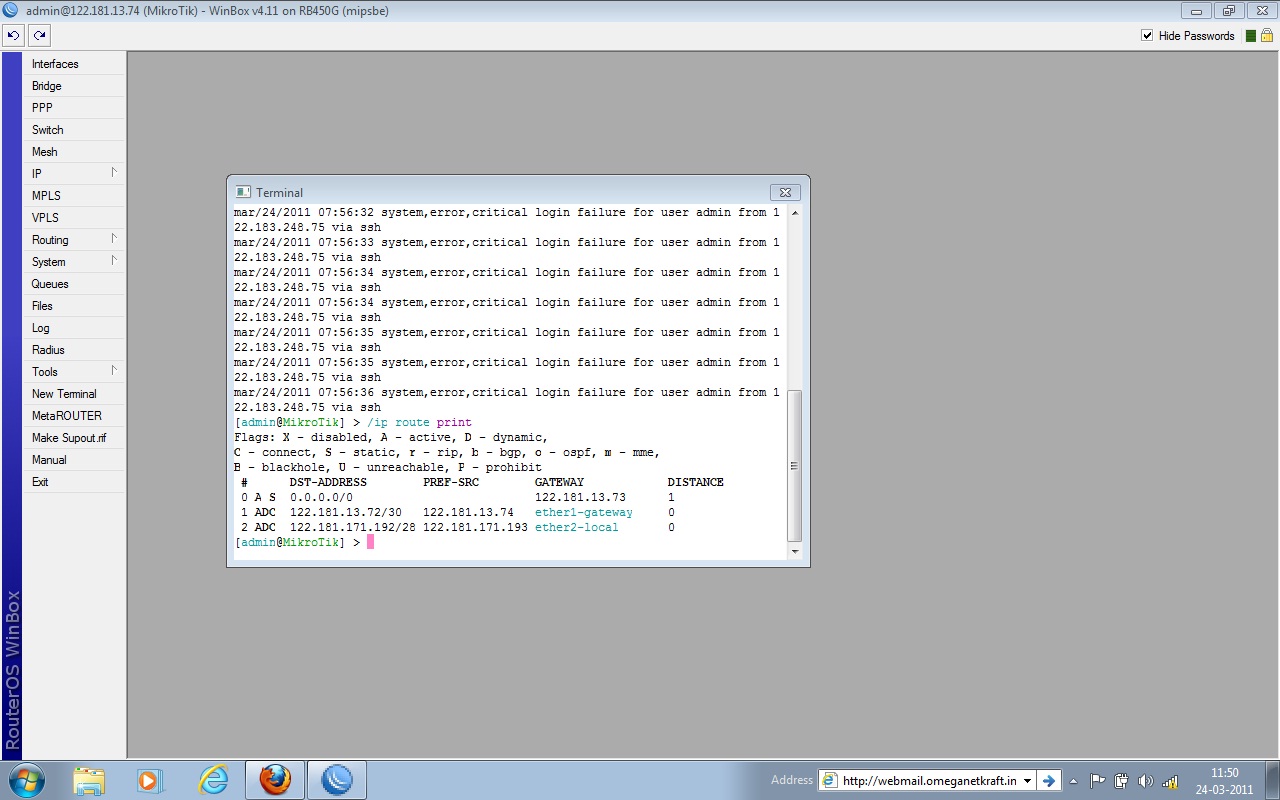Open a New Terminal from sidebar

[75, 394]
